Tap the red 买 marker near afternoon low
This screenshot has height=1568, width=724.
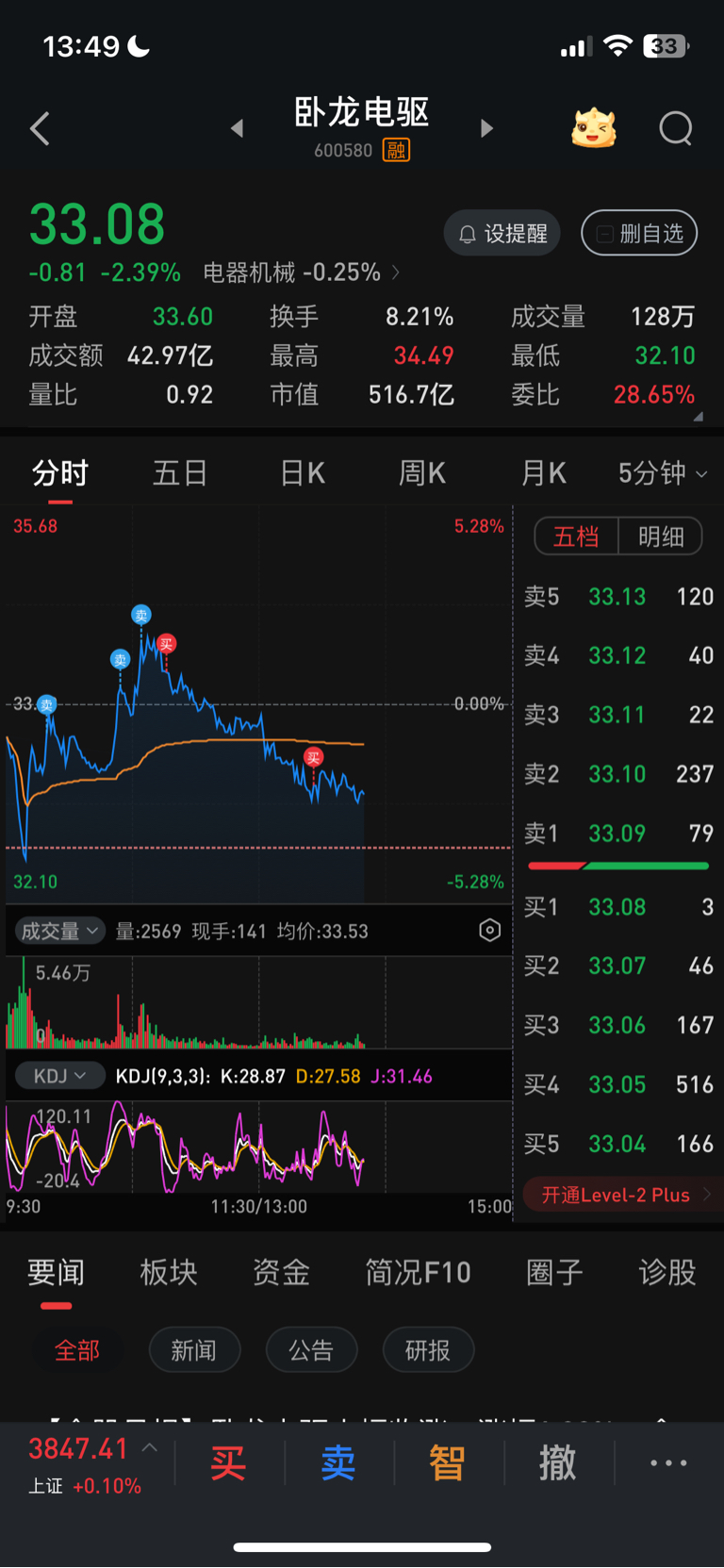314,757
